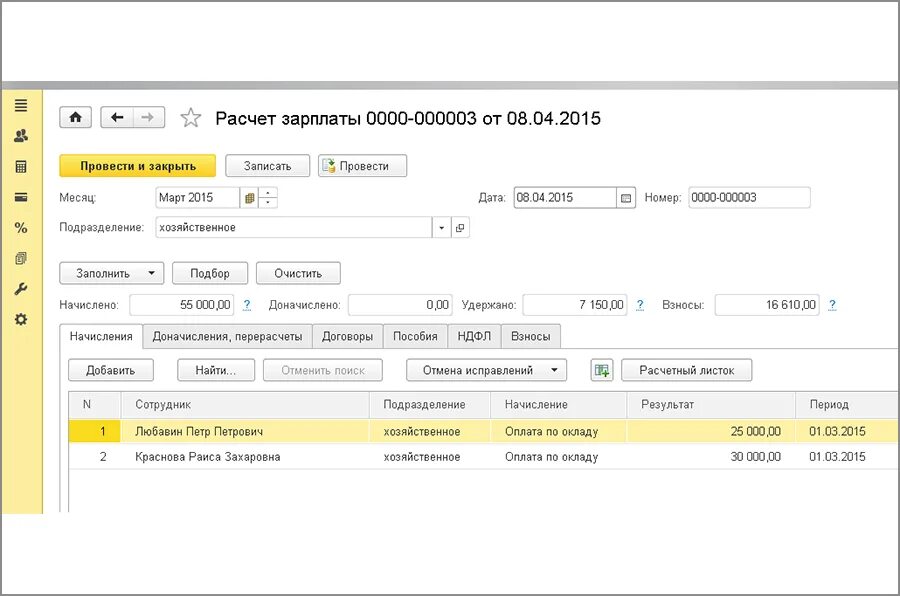
Task: Open the main menu hamburger icon
Action: pos(21,106)
